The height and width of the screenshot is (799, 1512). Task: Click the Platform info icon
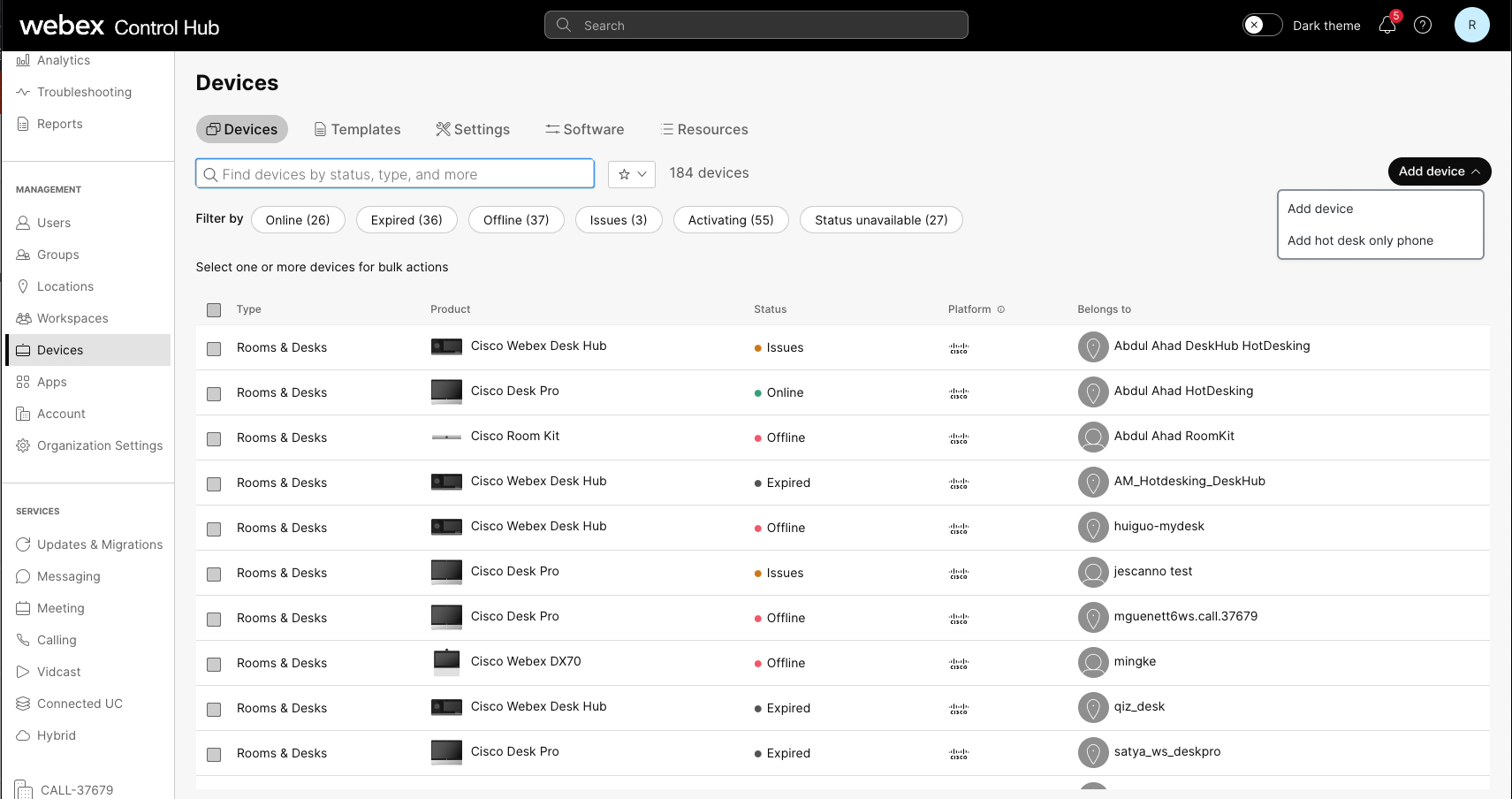[1001, 309]
